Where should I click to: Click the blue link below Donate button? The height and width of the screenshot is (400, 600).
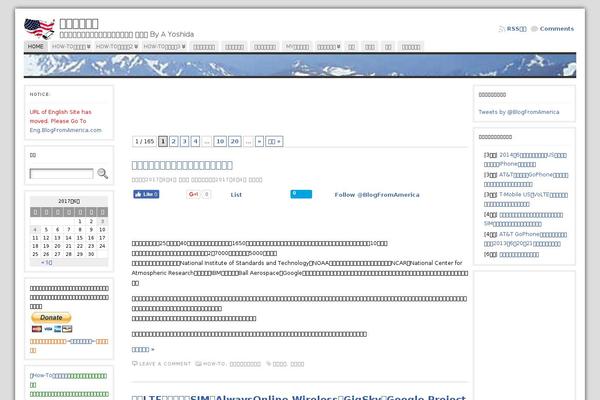click(x=81, y=341)
